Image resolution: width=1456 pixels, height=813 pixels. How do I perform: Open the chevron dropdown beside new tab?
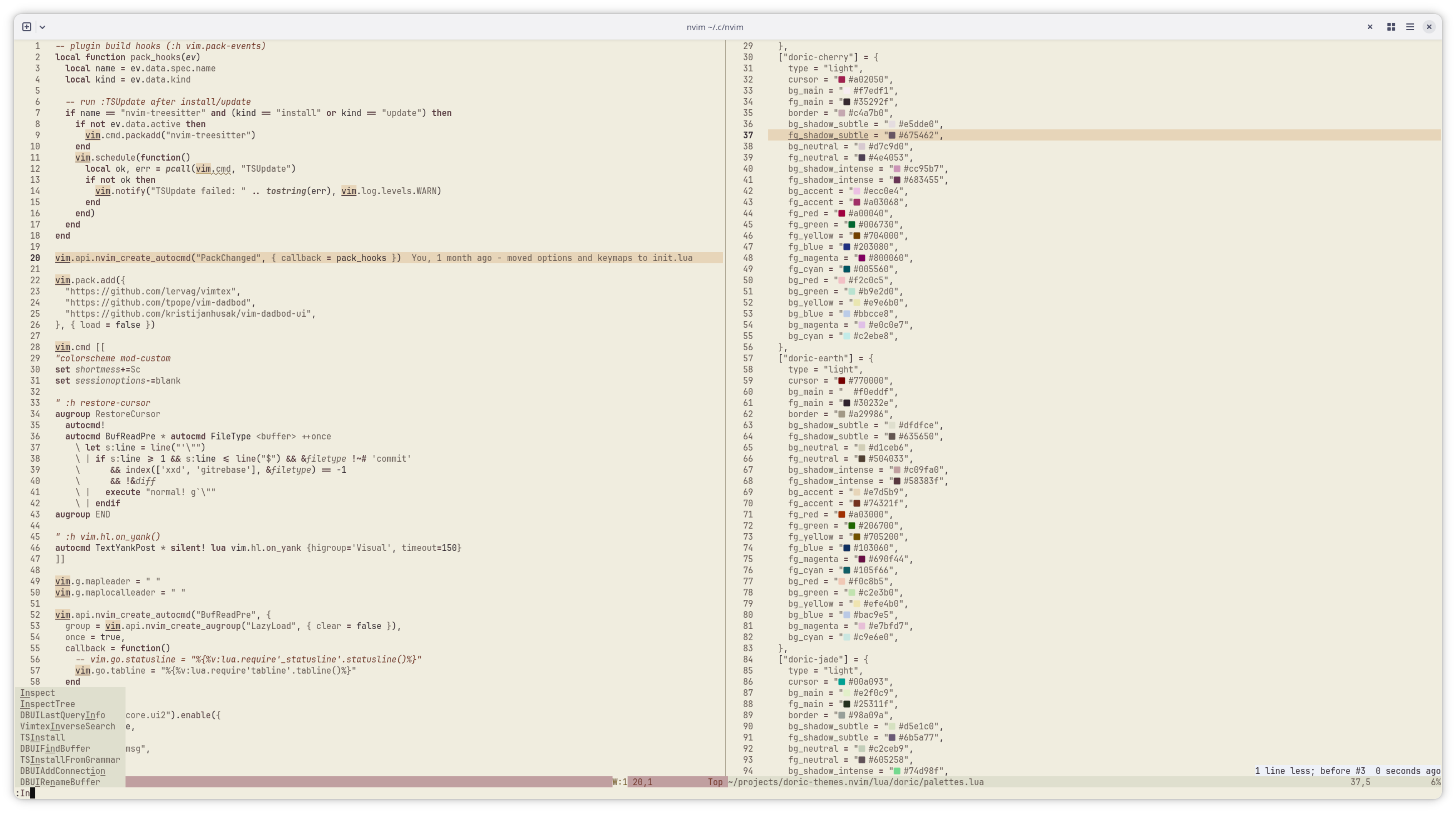pyautogui.click(x=42, y=27)
